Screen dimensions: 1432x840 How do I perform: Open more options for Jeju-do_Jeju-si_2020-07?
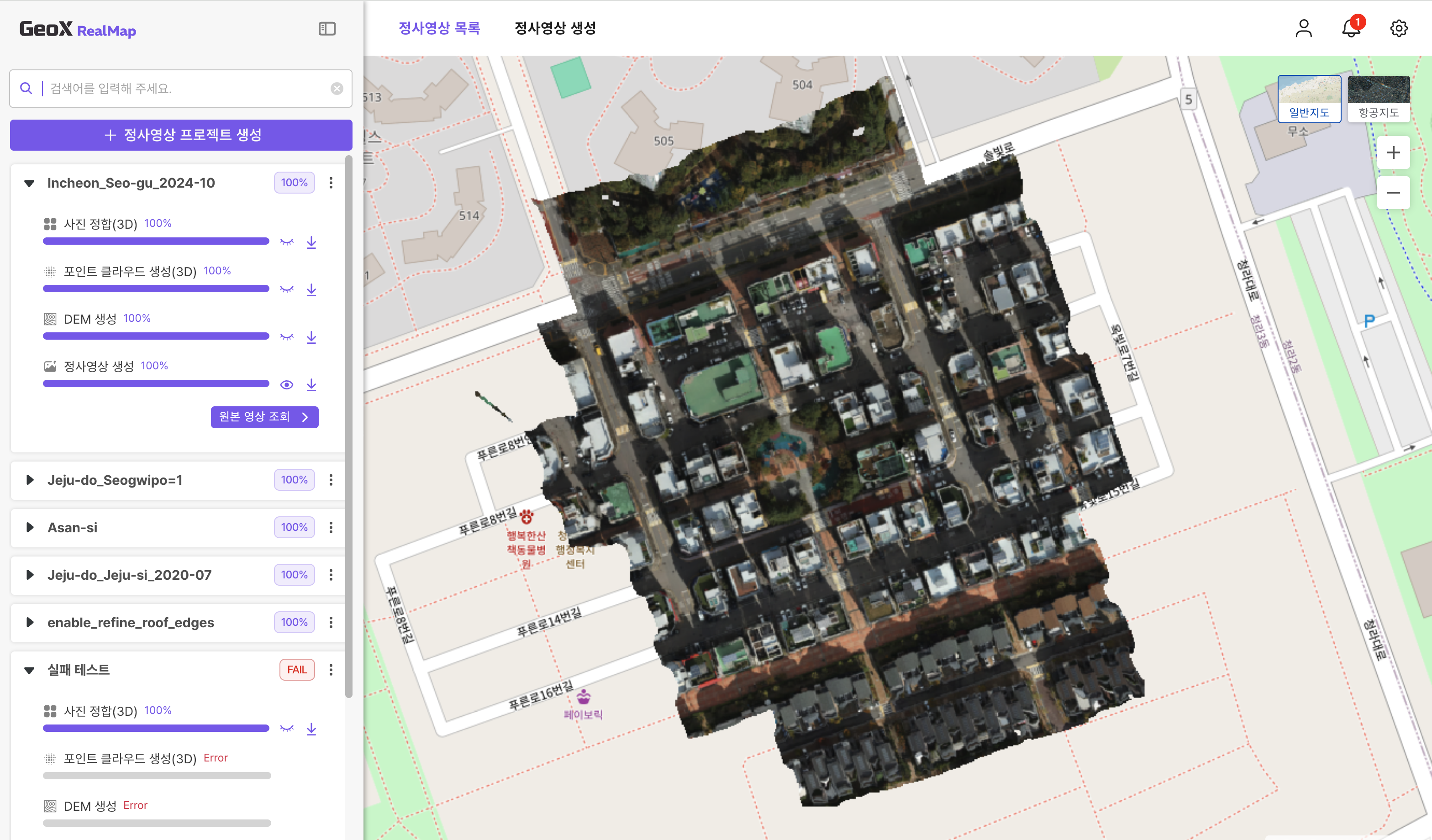(x=331, y=575)
